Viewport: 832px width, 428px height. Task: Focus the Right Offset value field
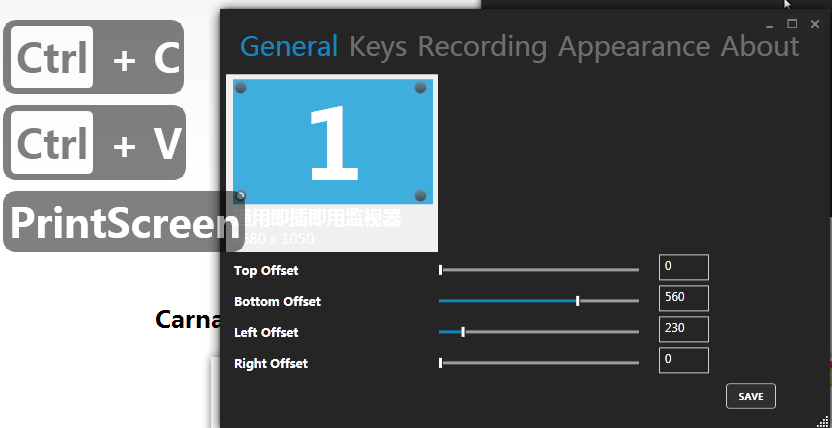[x=683, y=360]
